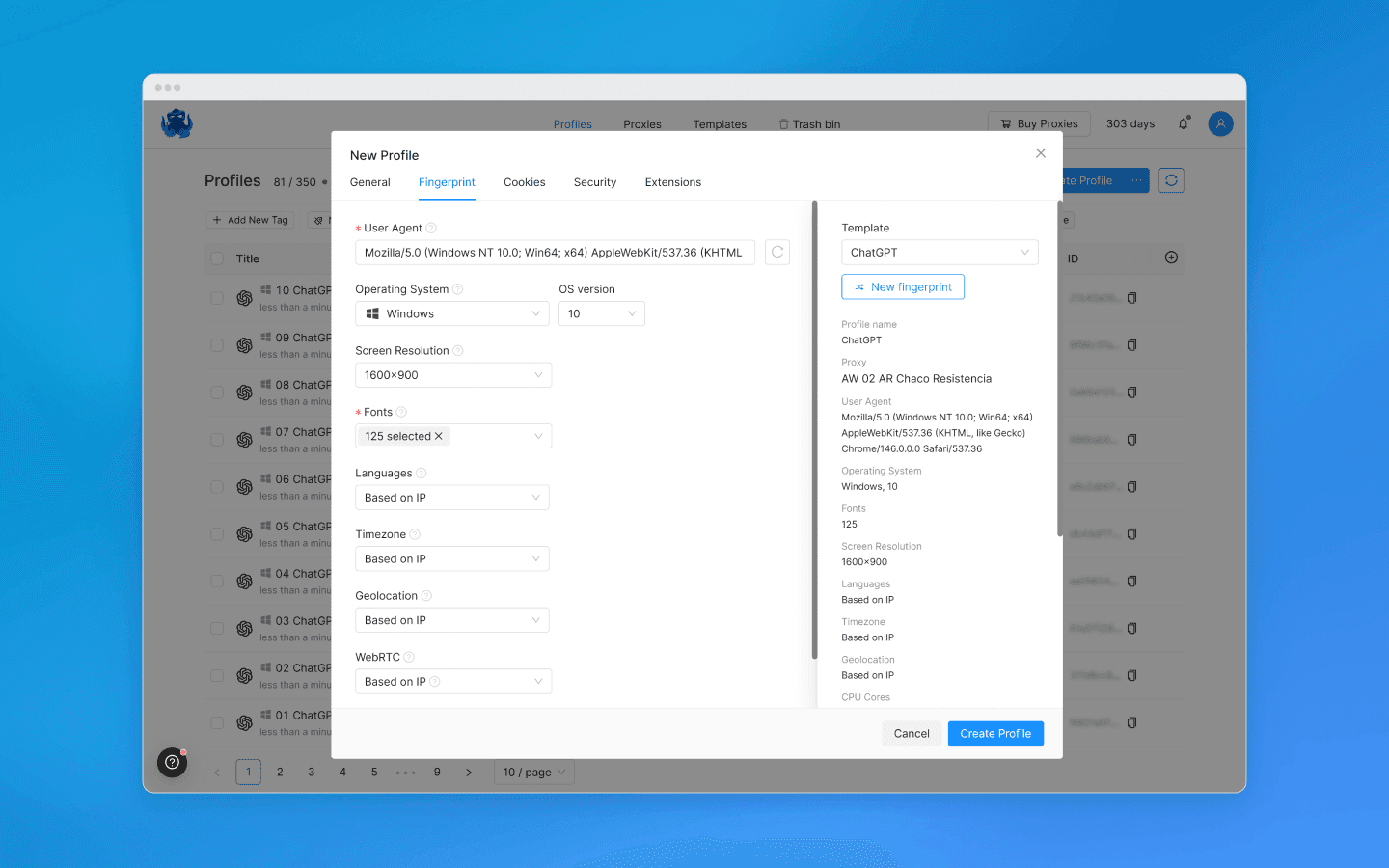Open the WebRTC dropdown

[453, 681]
